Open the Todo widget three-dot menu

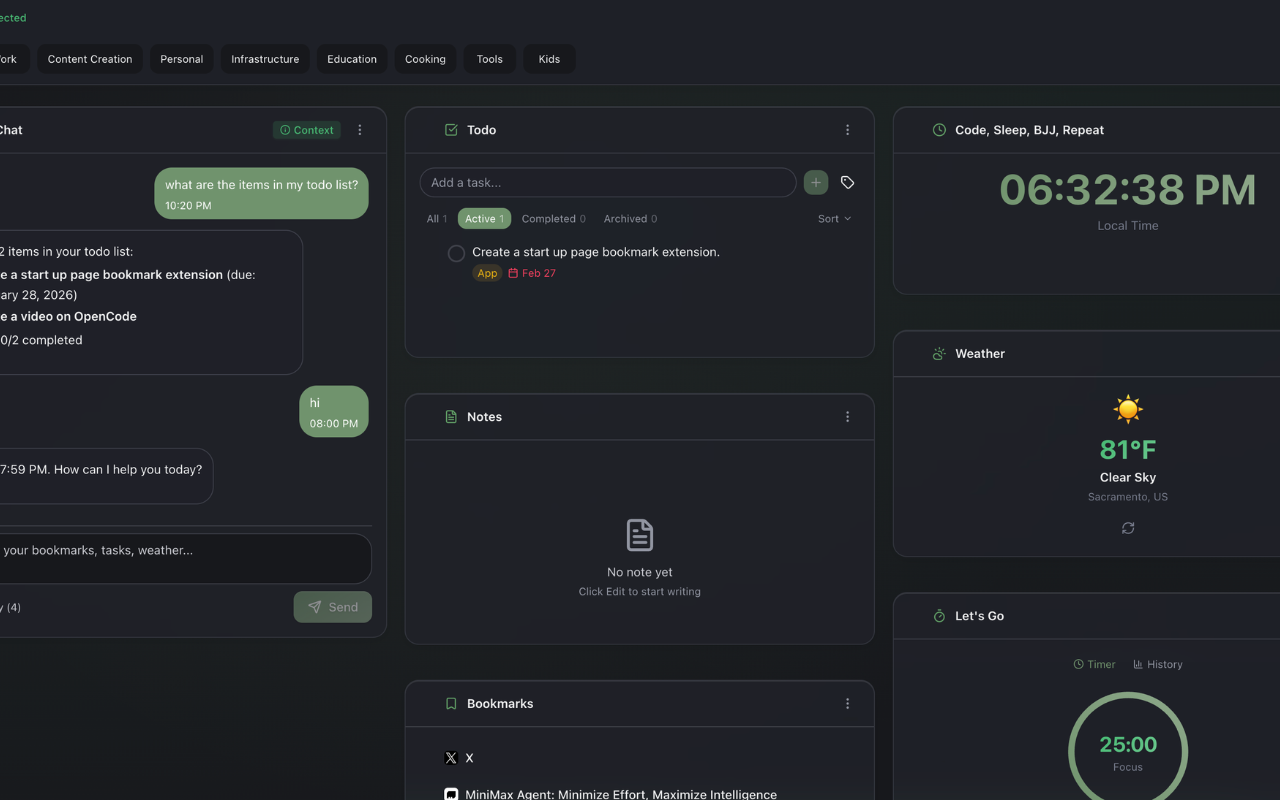click(847, 129)
